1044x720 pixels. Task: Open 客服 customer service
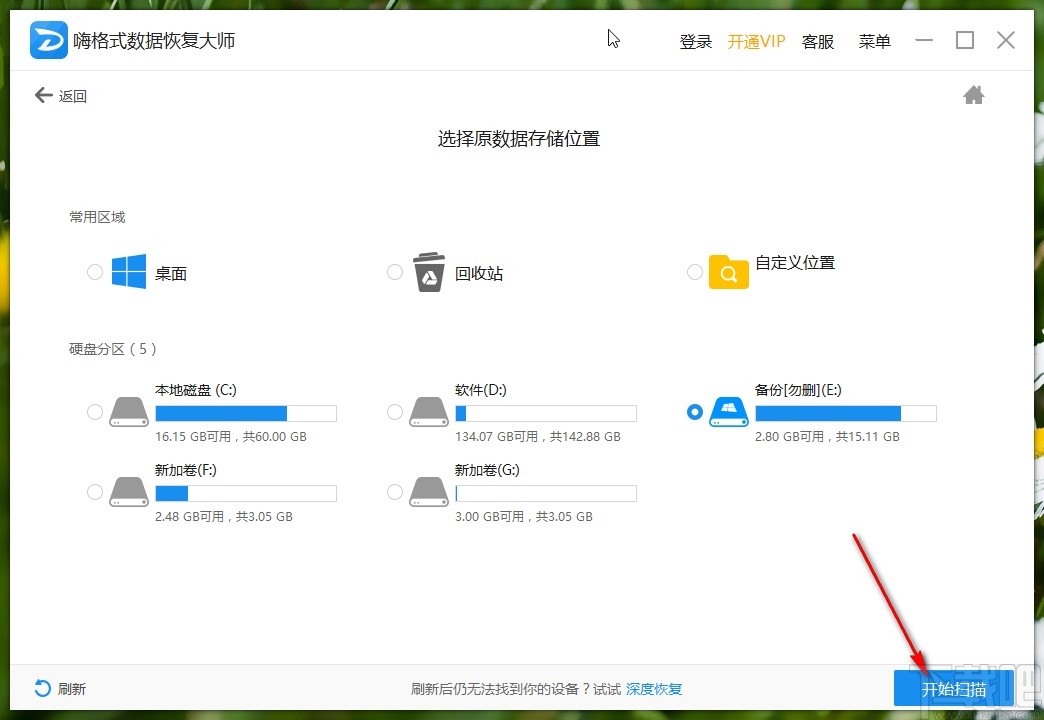click(x=818, y=41)
